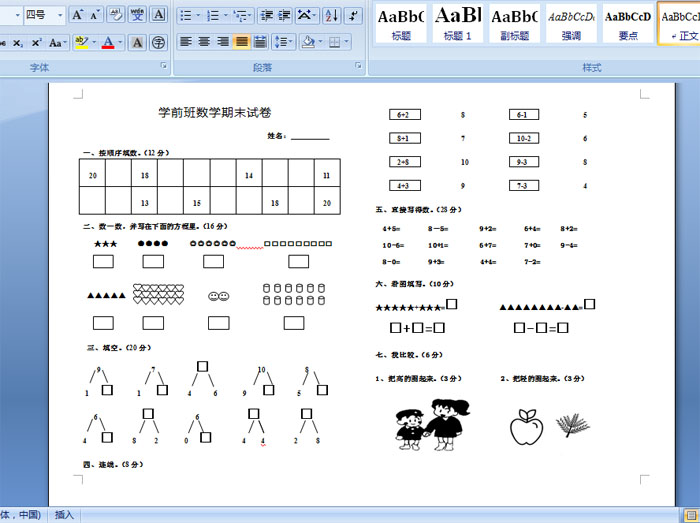Viewport: 700px width, 523px height.
Task: Click the Shrink Font button
Action: (94, 15)
